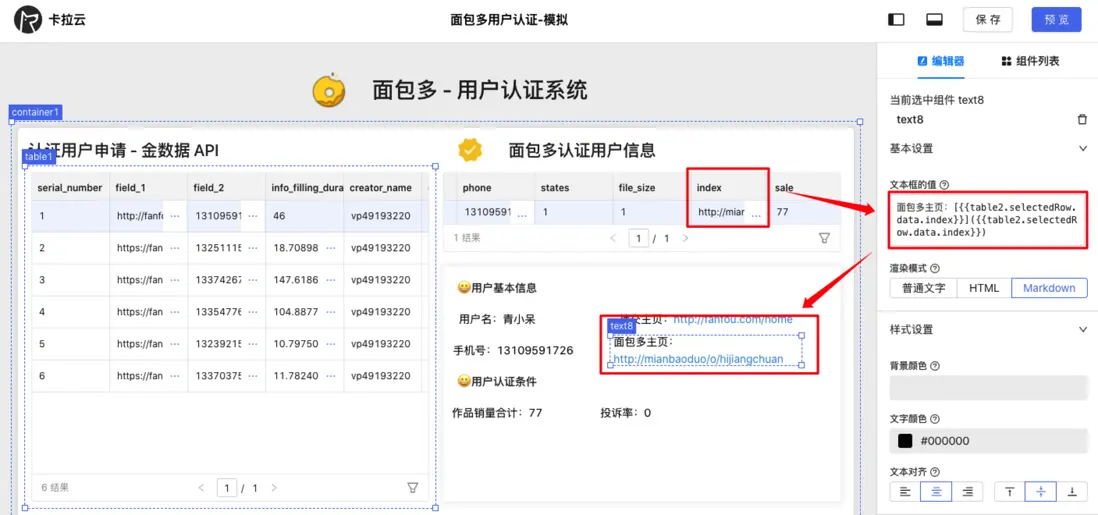This screenshot has width=1098, height=515.
Task: Expand field_1 ellipsis in row 1
Action: tap(174, 217)
